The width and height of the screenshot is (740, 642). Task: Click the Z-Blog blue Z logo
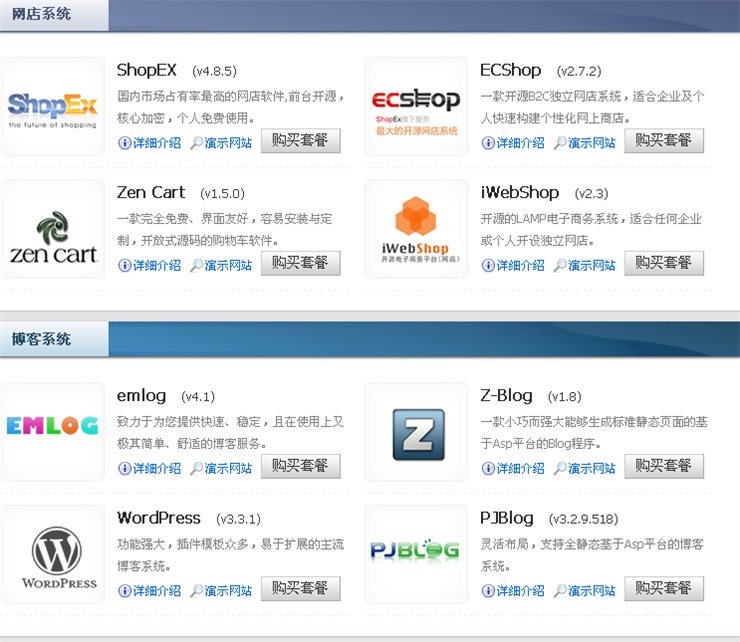point(416,432)
